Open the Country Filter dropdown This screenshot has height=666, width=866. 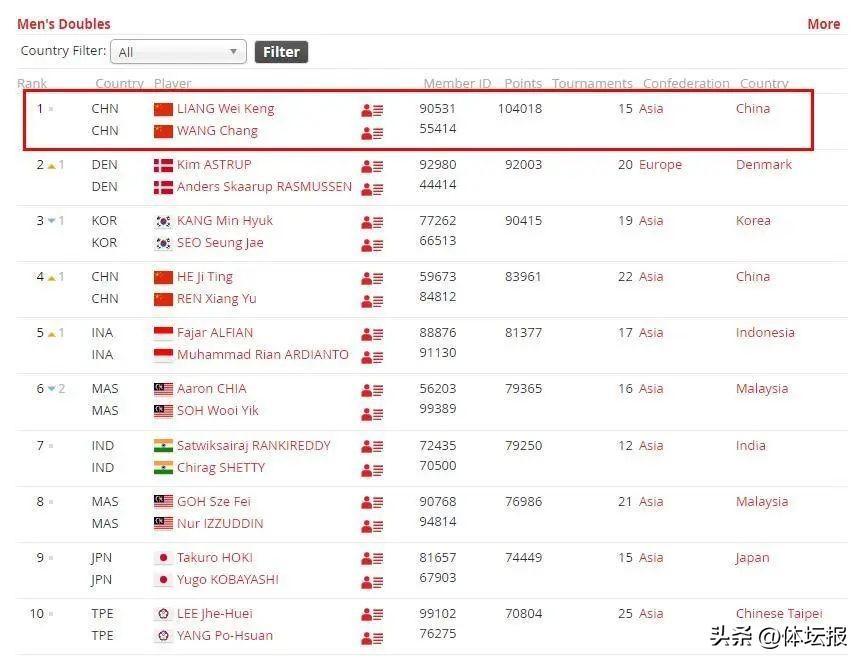180,52
